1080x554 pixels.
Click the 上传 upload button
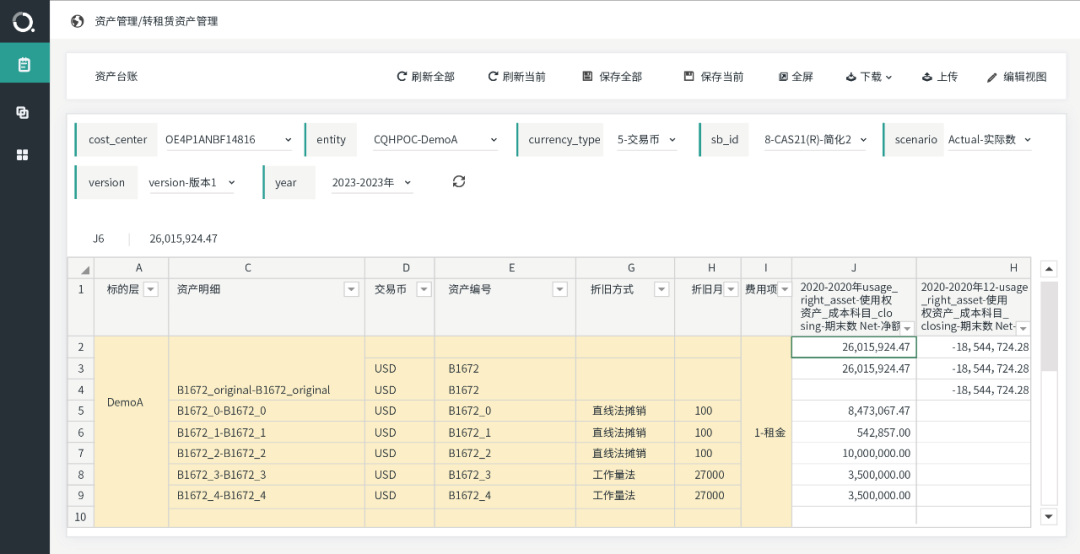[939, 77]
